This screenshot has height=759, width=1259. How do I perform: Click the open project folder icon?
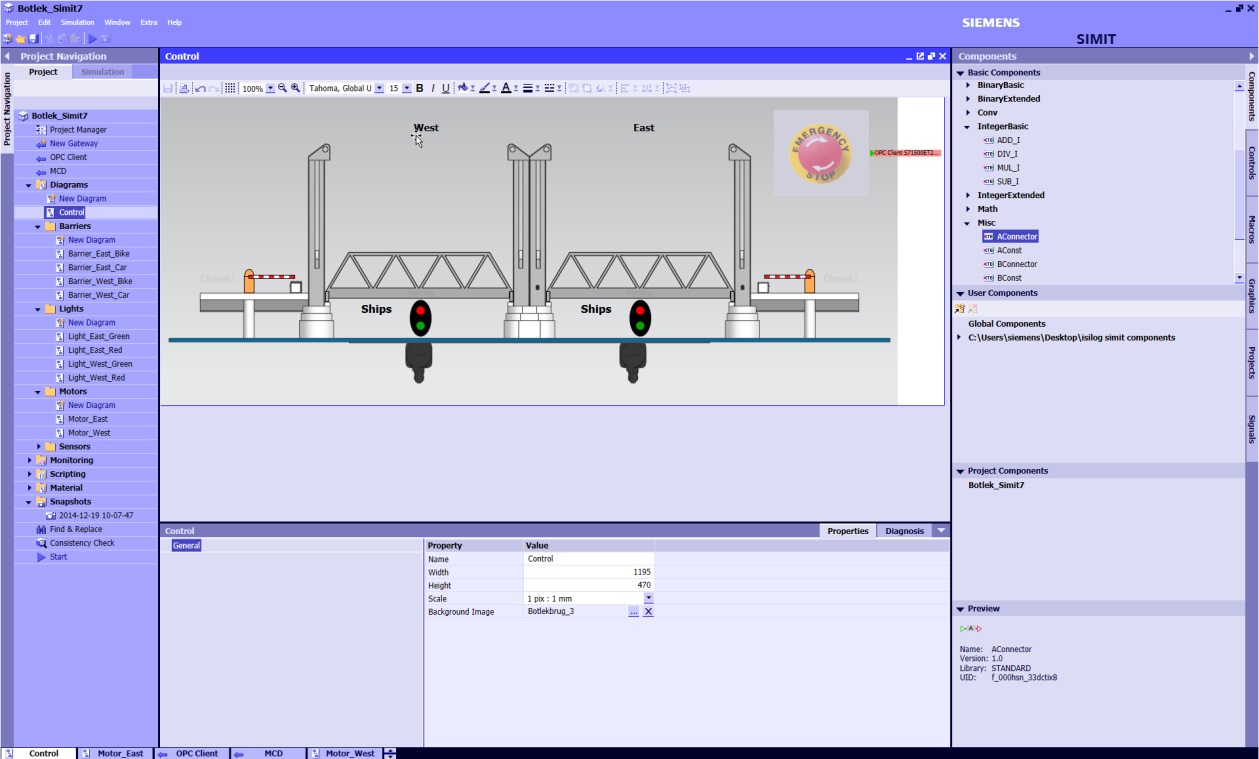coord(20,38)
